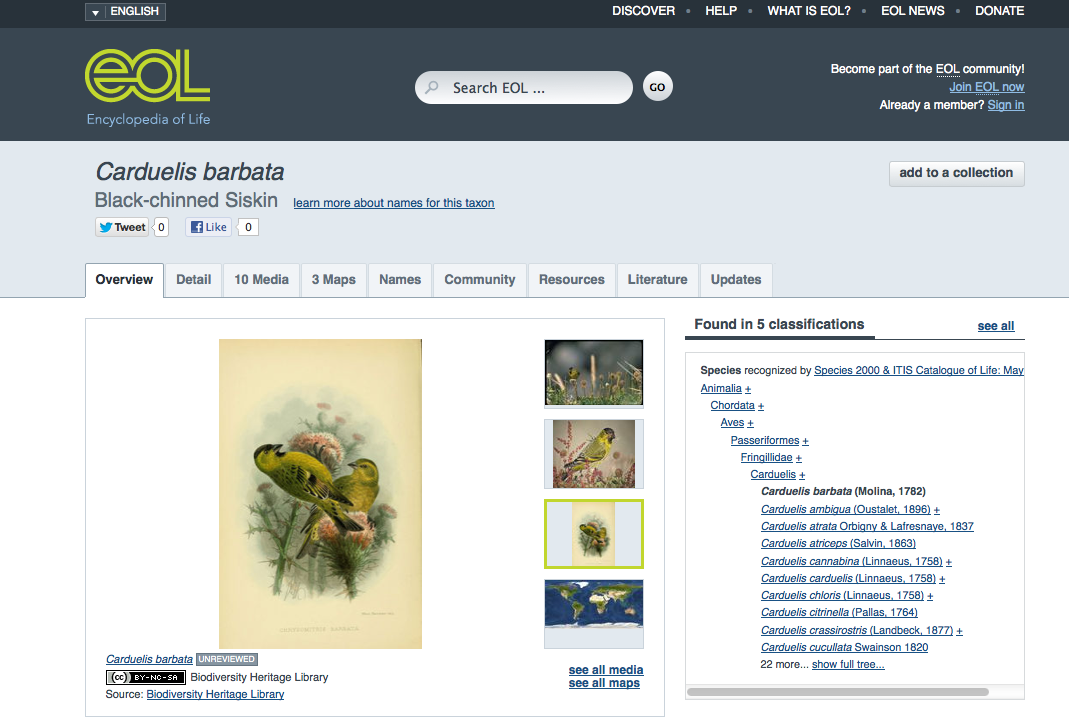This screenshot has height=728, width=1069.
Task: Click the Join EOL now link
Action: (986, 87)
